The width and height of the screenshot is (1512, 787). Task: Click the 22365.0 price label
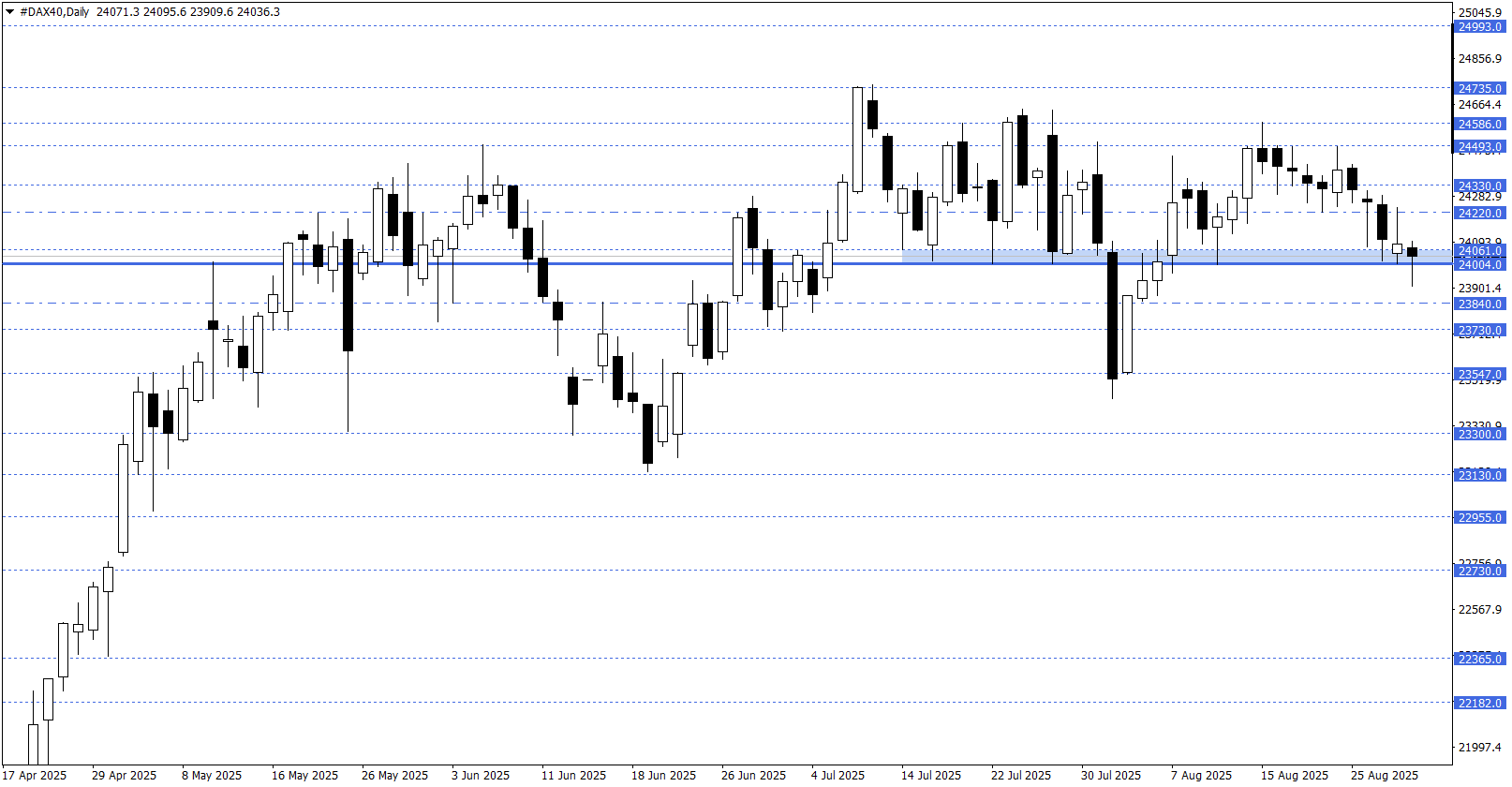click(x=1480, y=660)
